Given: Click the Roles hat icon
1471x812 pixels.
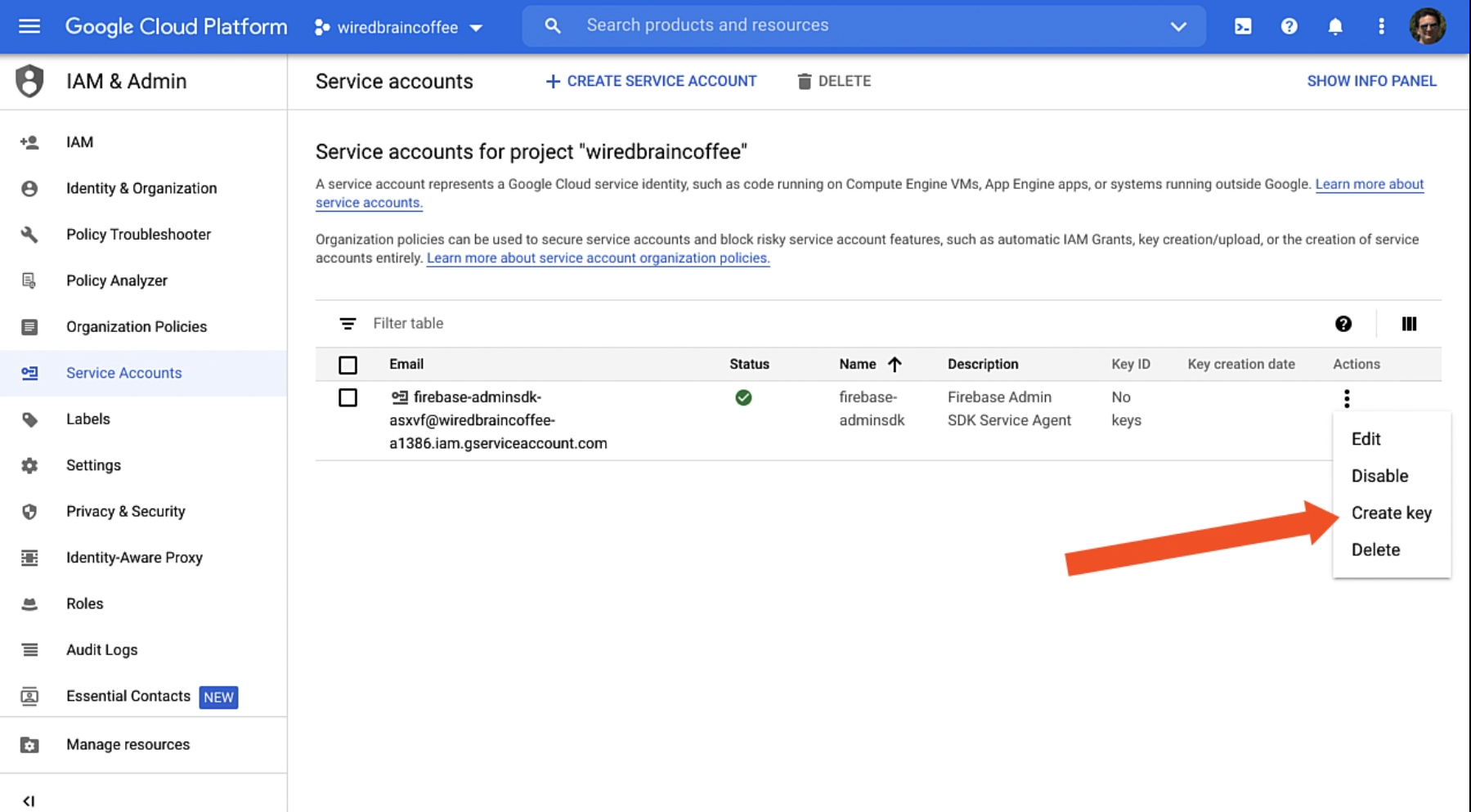Looking at the screenshot, I should pyautogui.click(x=29, y=604).
